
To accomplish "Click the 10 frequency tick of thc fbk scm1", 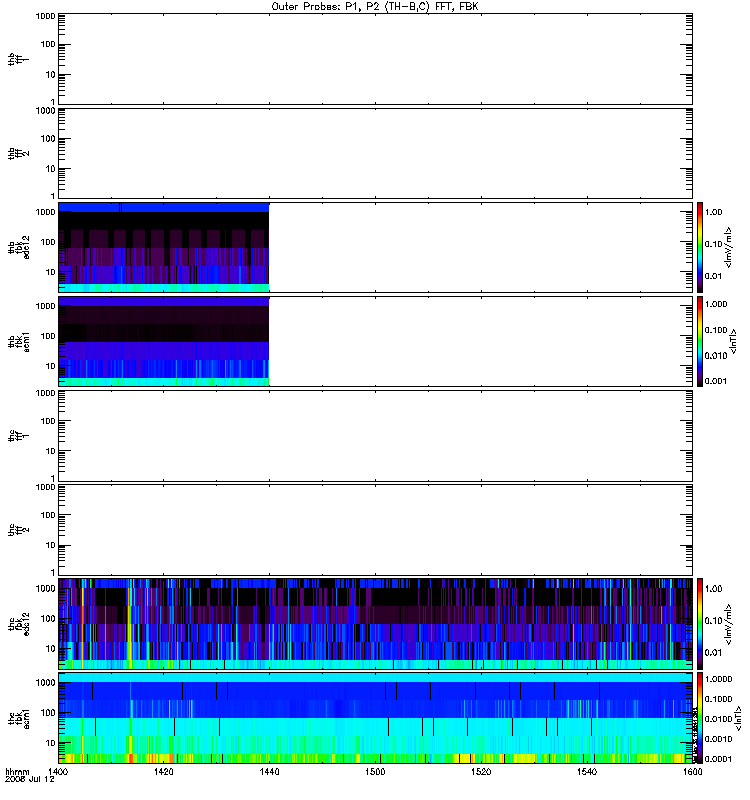I will [51, 743].
